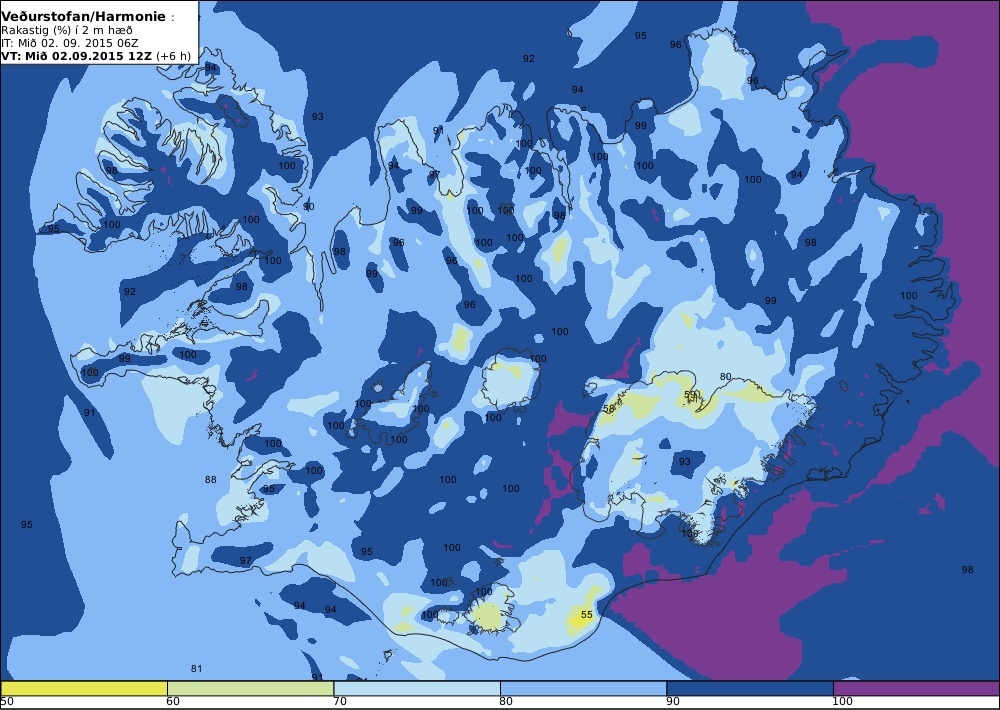Click the pale blue 70–80 legend segment
The image size is (1000, 710).
[416, 688]
